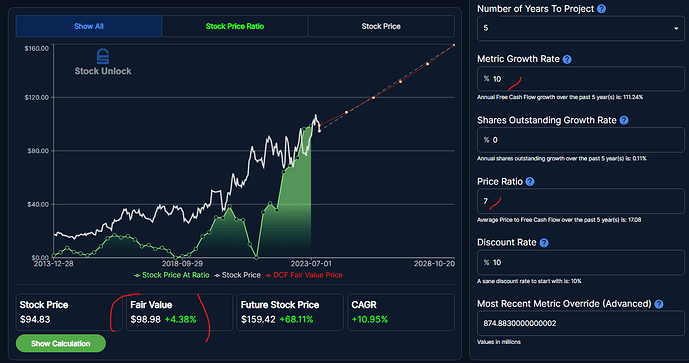This screenshot has width=689, height=363.
Task: Open the Price Ratio help icon
Action: (x=530, y=182)
